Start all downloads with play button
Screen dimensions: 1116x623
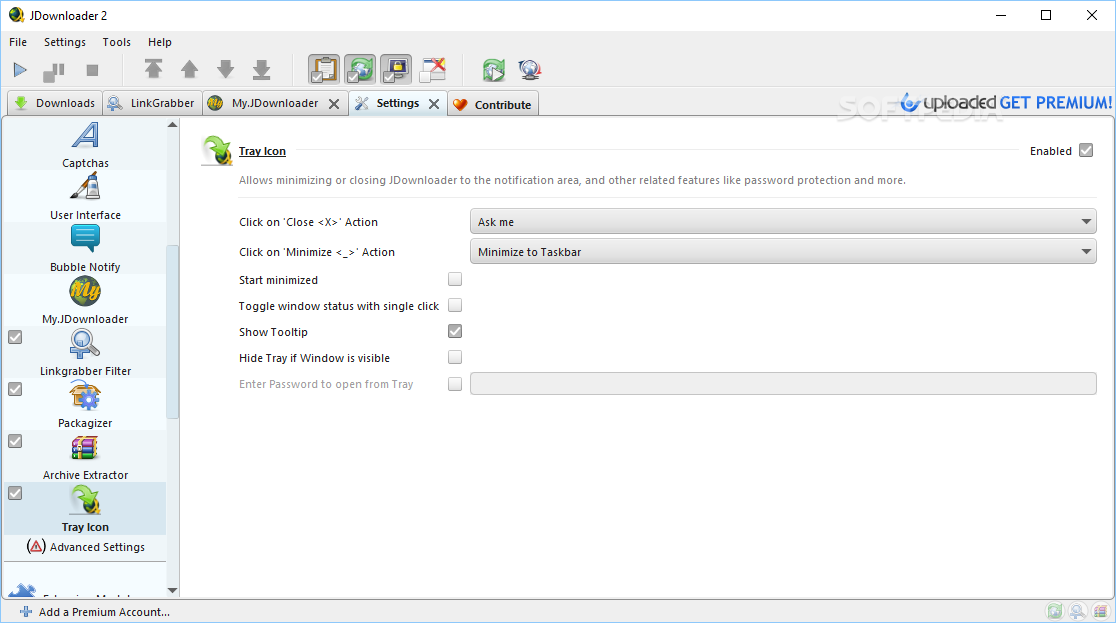20,70
